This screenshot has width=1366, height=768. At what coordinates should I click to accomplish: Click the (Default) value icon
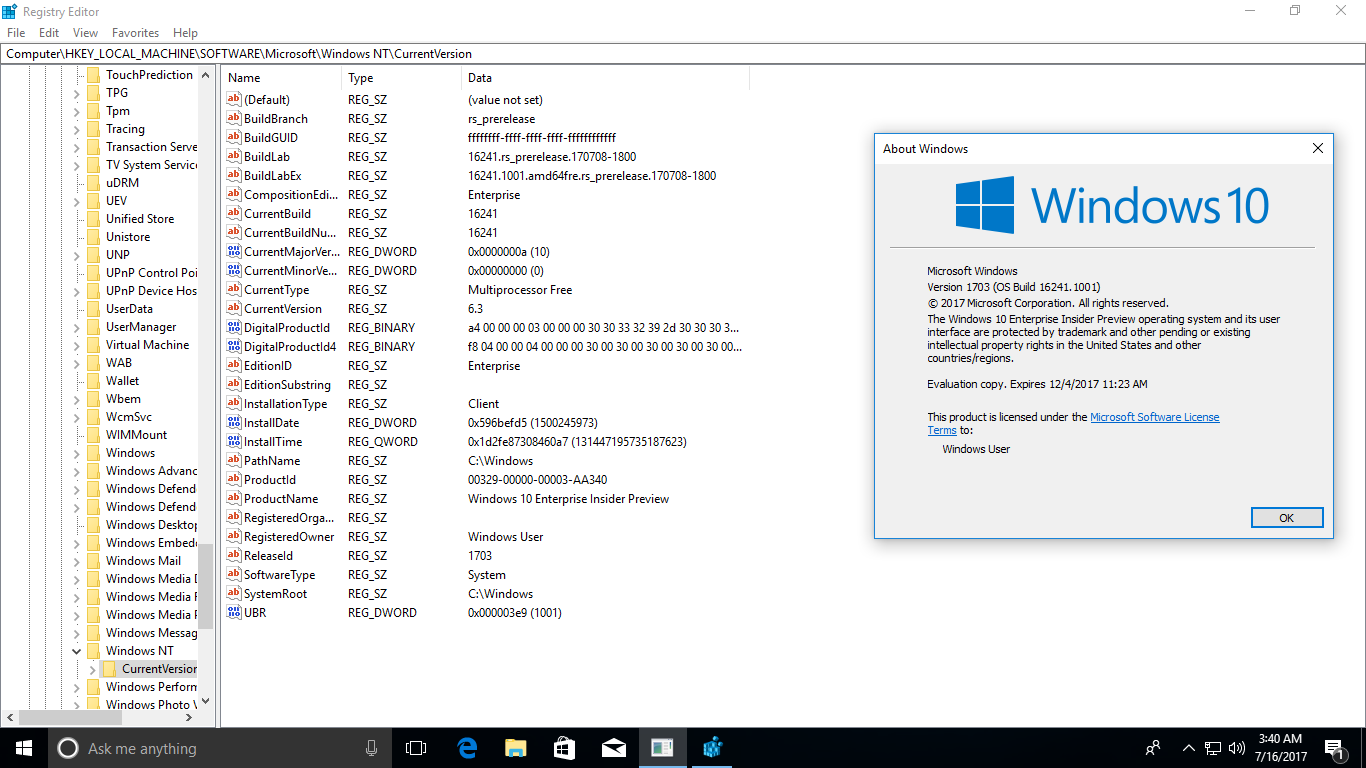click(234, 100)
